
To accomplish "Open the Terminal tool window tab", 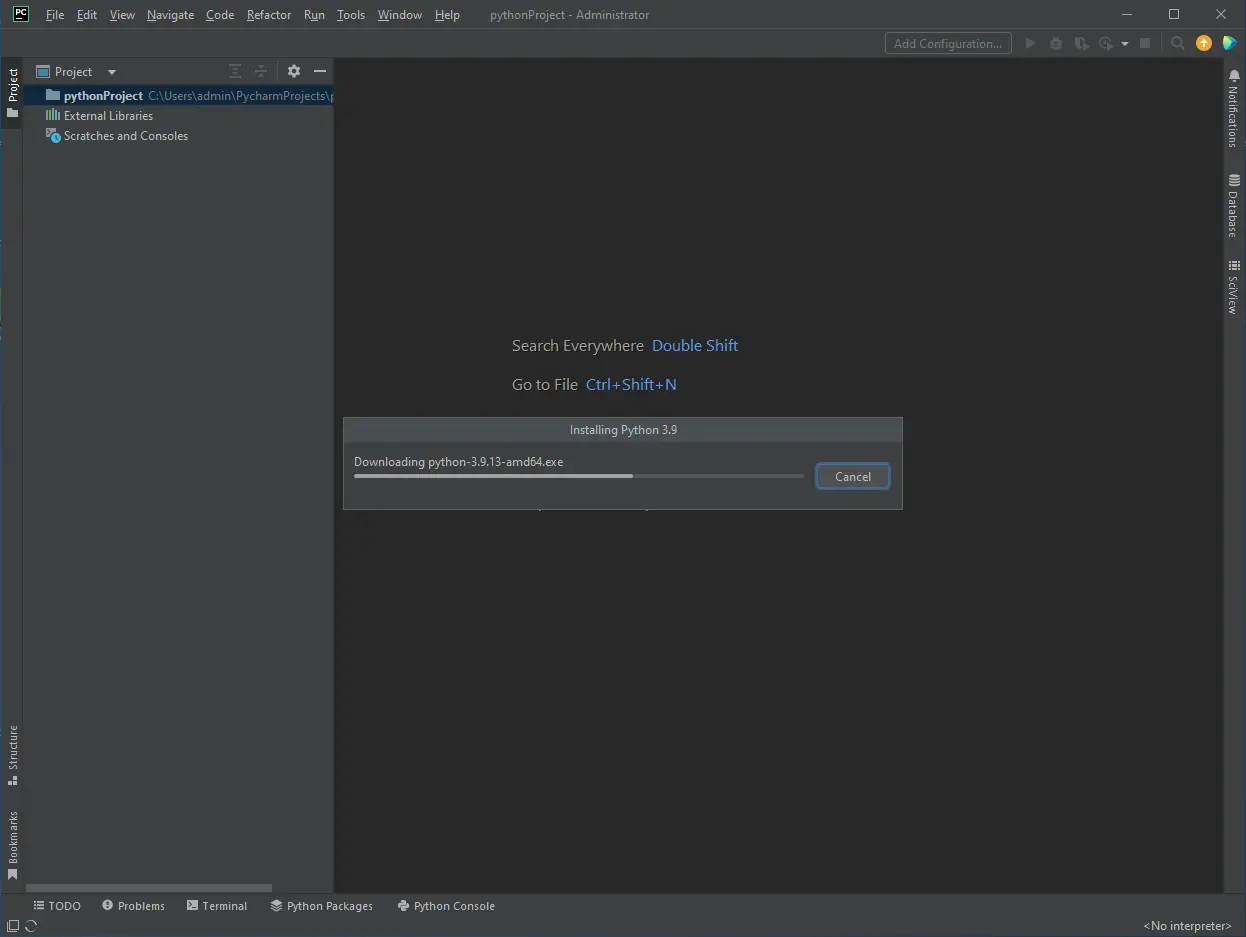I will tap(217, 906).
